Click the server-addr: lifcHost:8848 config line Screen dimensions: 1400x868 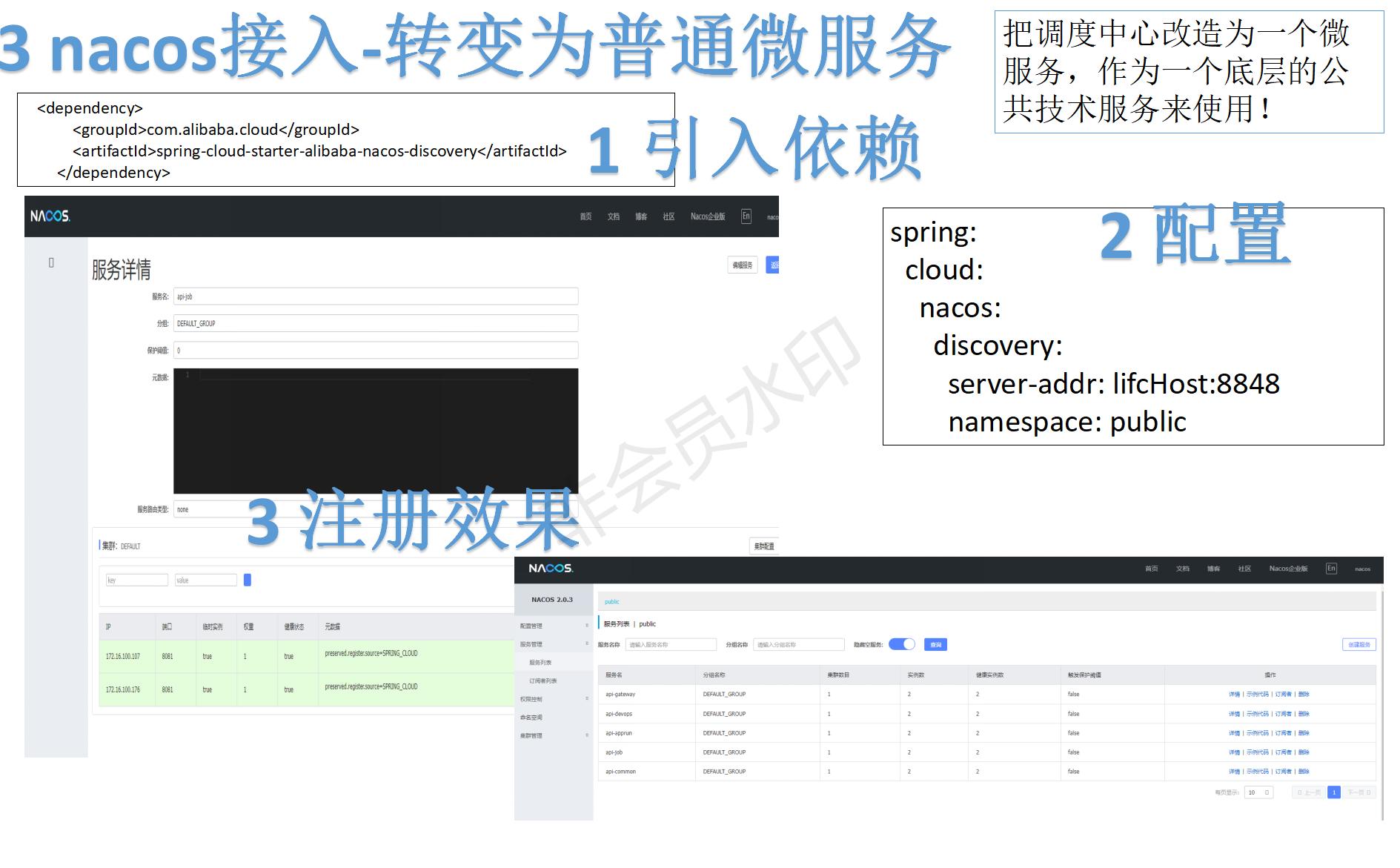coord(1114,384)
